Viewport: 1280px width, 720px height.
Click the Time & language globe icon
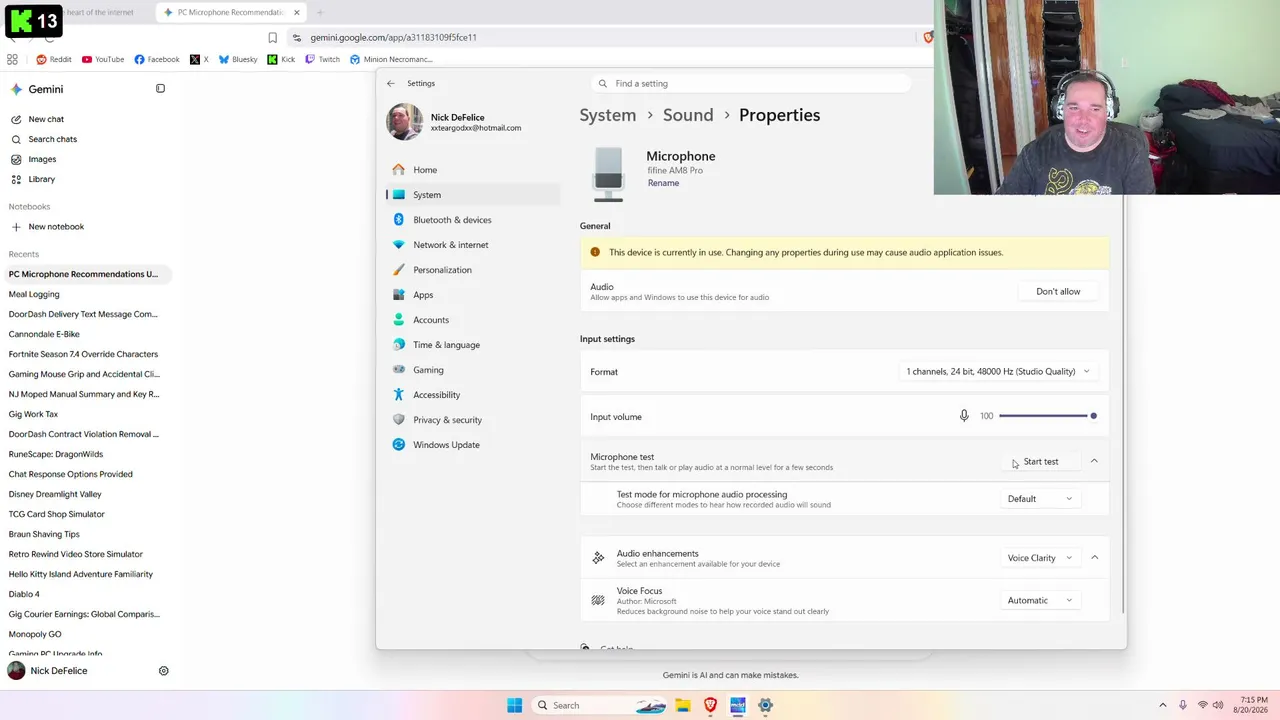pyautogui.click(x=399, y=345)
